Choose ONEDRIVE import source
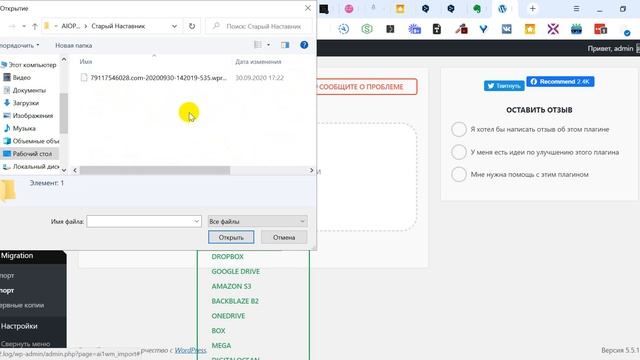The image size is (640, 360). 228,316
